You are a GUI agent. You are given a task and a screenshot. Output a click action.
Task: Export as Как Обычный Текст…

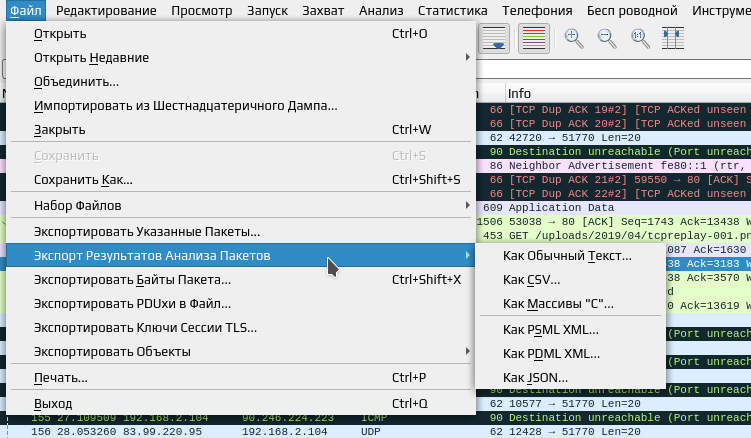(570, 255)
